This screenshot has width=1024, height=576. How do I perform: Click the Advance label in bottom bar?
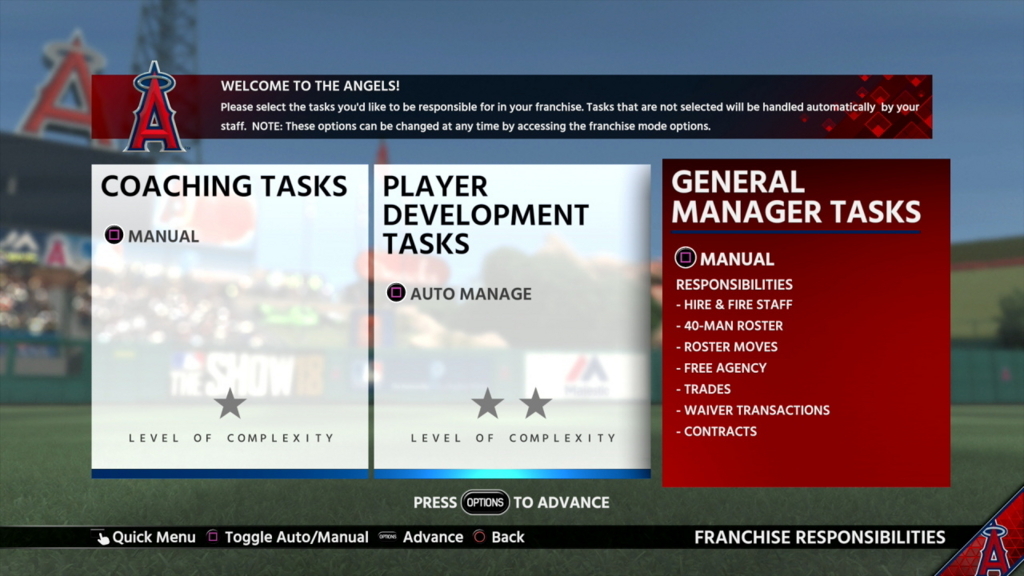pyautogui.click(x=433, y=537)
